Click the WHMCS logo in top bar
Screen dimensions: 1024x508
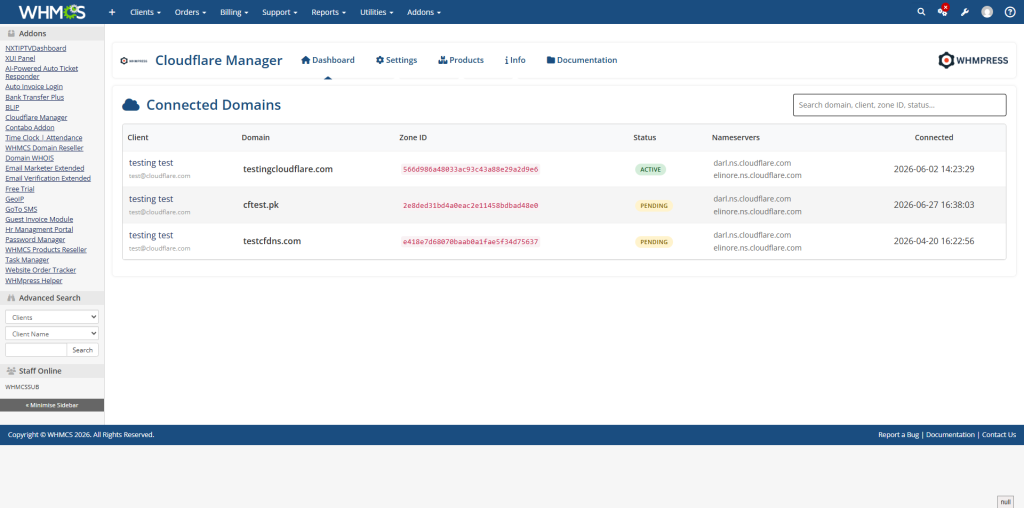[x=52, y=12]
